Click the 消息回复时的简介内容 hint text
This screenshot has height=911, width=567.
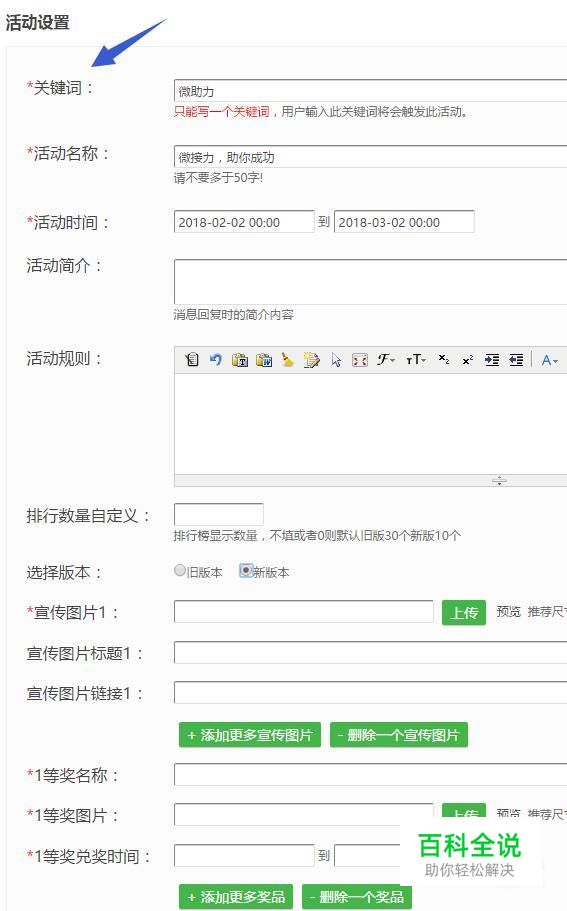point(234,315)
